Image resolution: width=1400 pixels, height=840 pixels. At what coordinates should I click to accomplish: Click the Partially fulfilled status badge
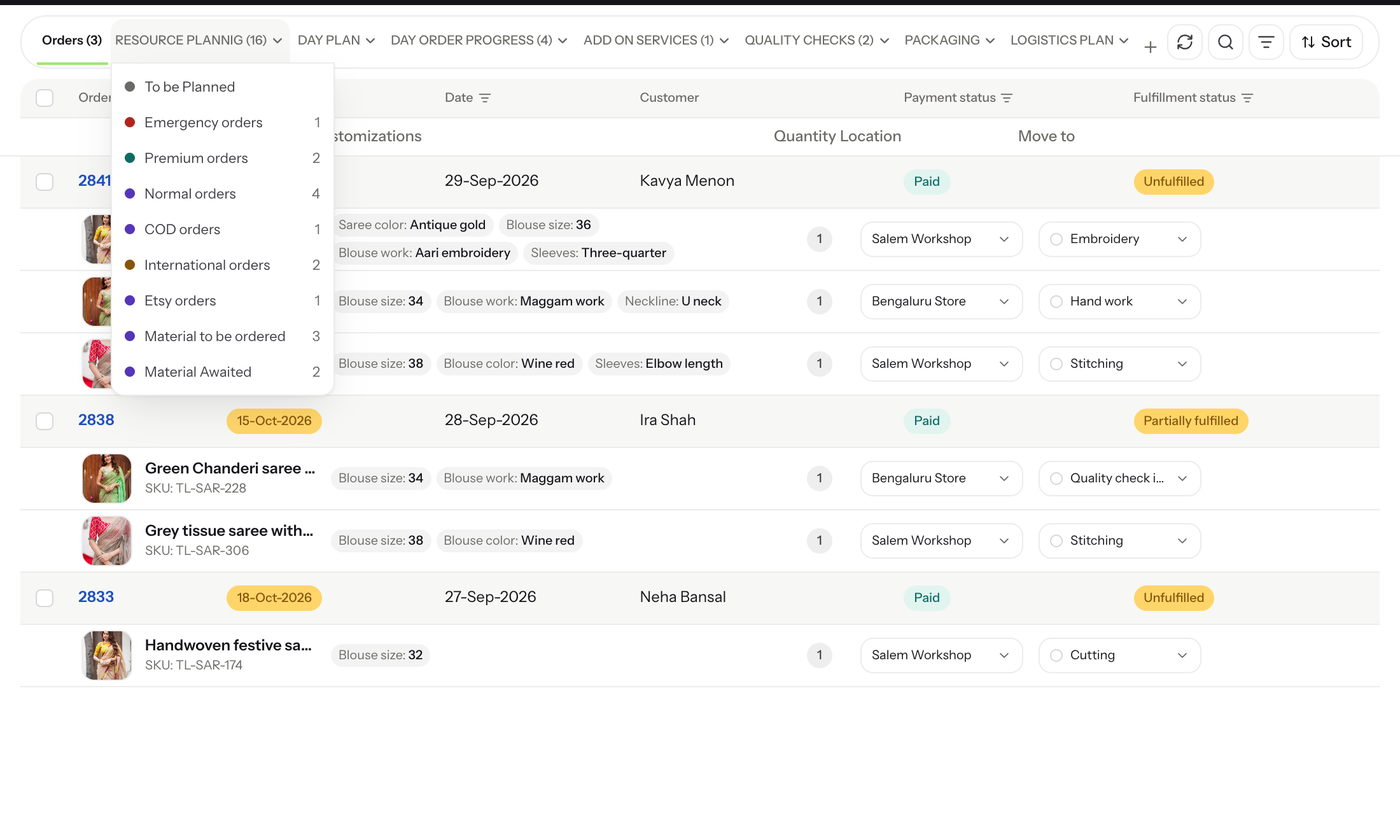pos(1191,421)
